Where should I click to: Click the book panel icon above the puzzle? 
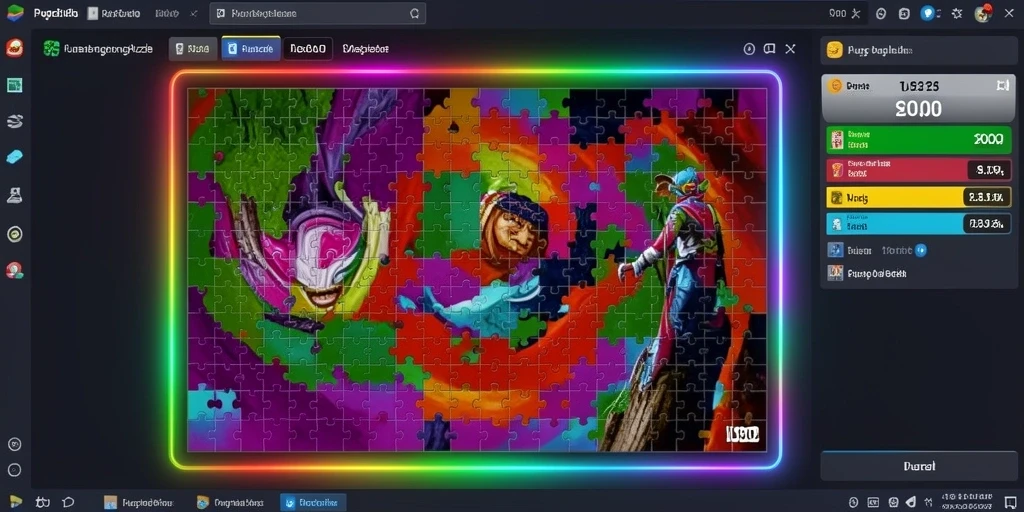(x=769, y=48)
